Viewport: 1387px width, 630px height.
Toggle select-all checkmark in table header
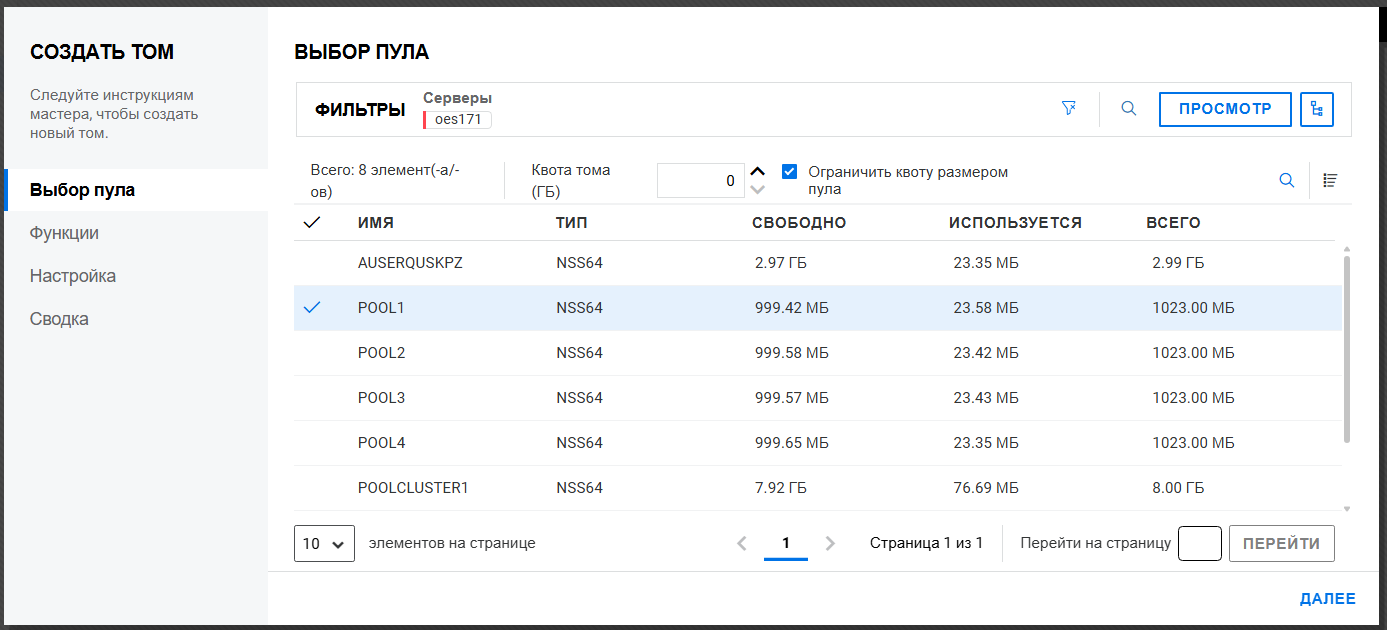pyautogui.click(x=311, y=223)
